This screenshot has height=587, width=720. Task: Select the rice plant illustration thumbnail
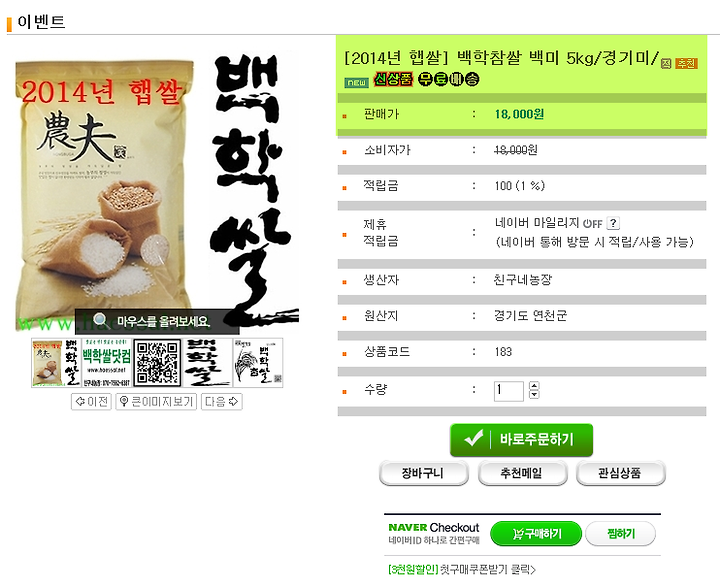click(258, 363)
